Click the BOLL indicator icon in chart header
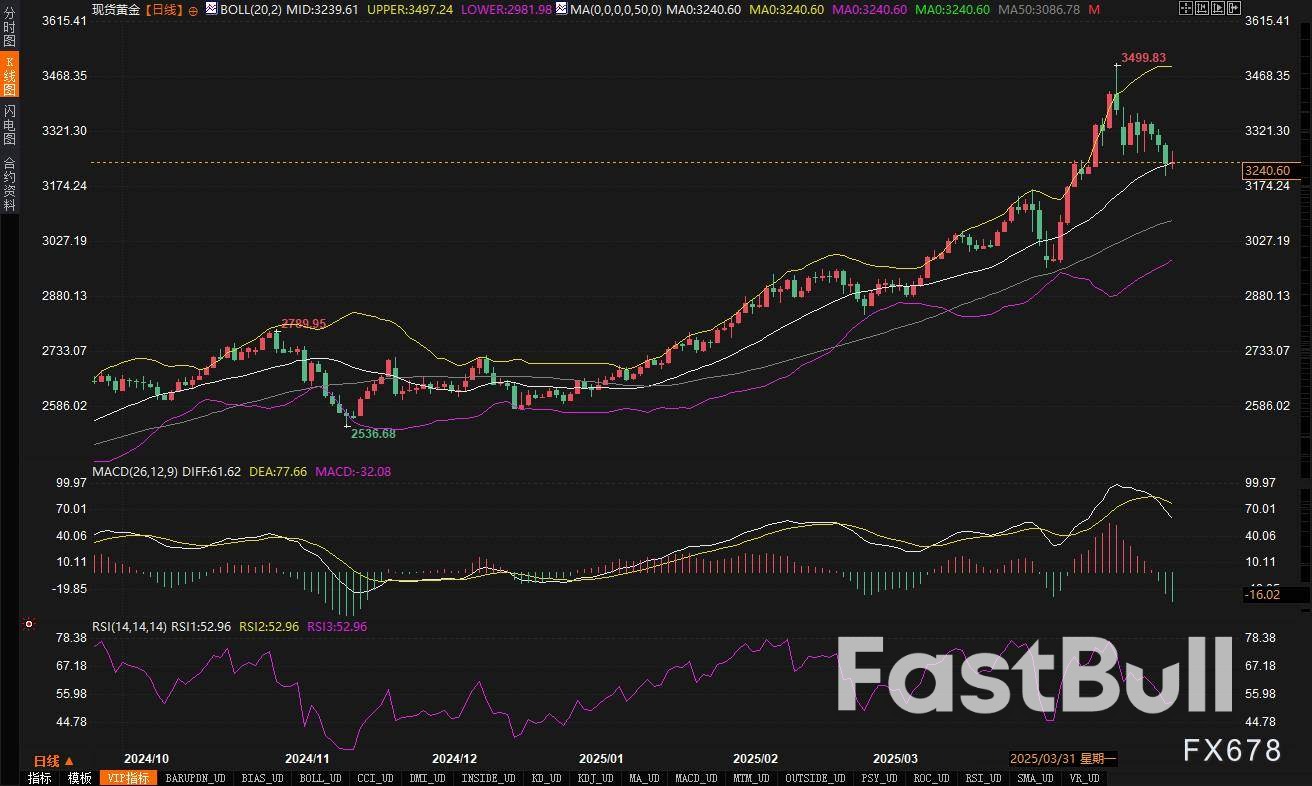1312x786 pixels. (x=210, y=9)
